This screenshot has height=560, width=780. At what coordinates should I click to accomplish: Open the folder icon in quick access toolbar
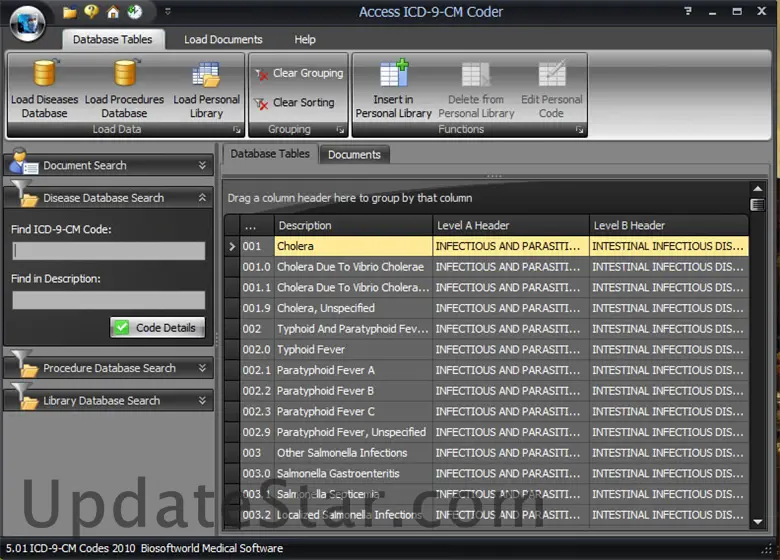tap(70, 12)
